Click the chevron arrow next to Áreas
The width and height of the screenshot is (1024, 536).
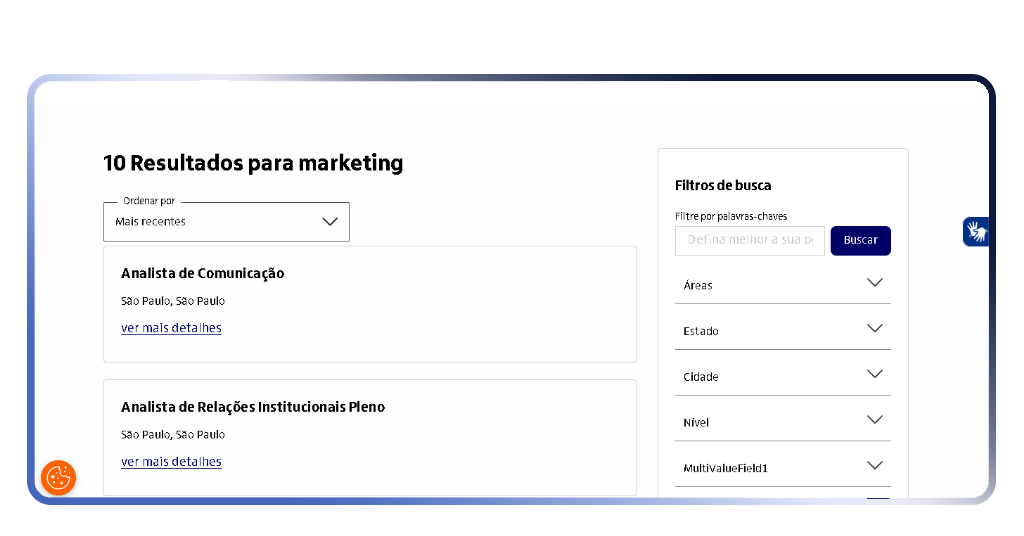[x=874, y=283]
